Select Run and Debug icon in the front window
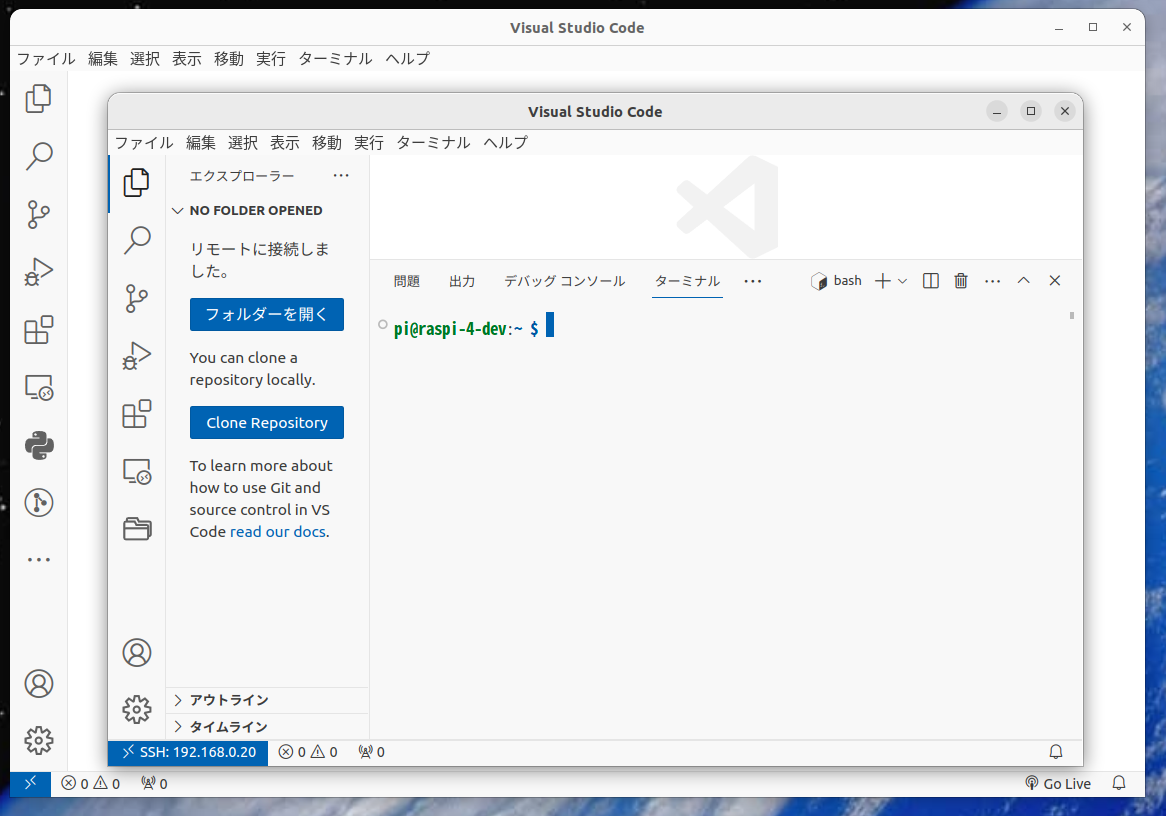The image size is (1166, 816). (x=137, y=356)
